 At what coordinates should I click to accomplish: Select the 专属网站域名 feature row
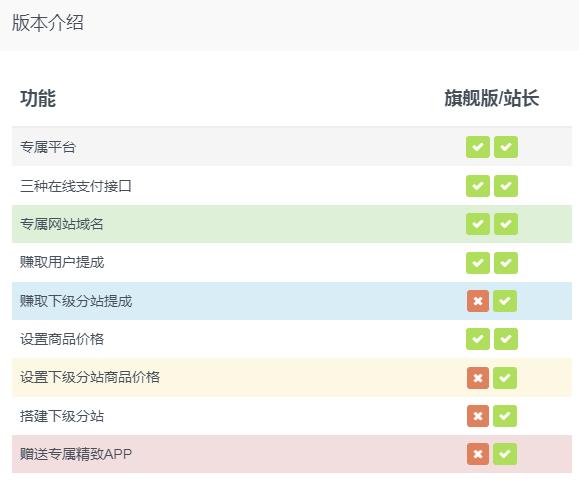(x=292, y=224)
